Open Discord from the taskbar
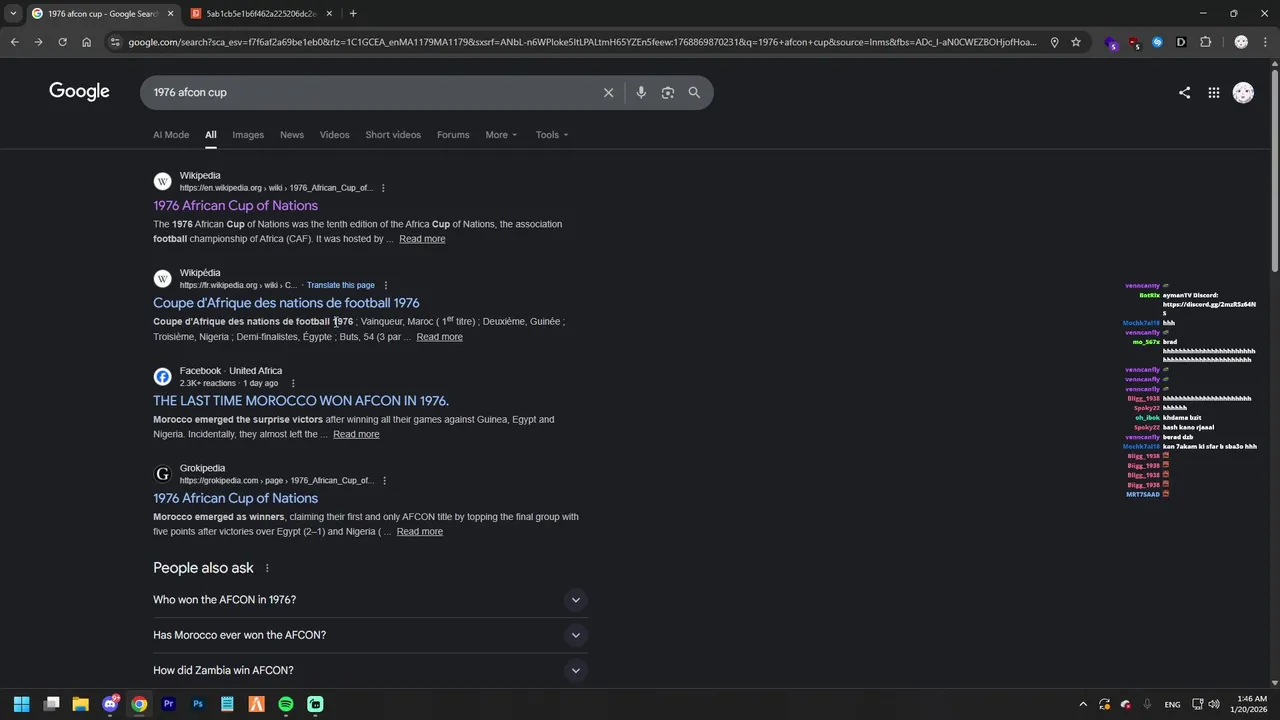Viewport: 1280px width, 720px height. [110, 704]
